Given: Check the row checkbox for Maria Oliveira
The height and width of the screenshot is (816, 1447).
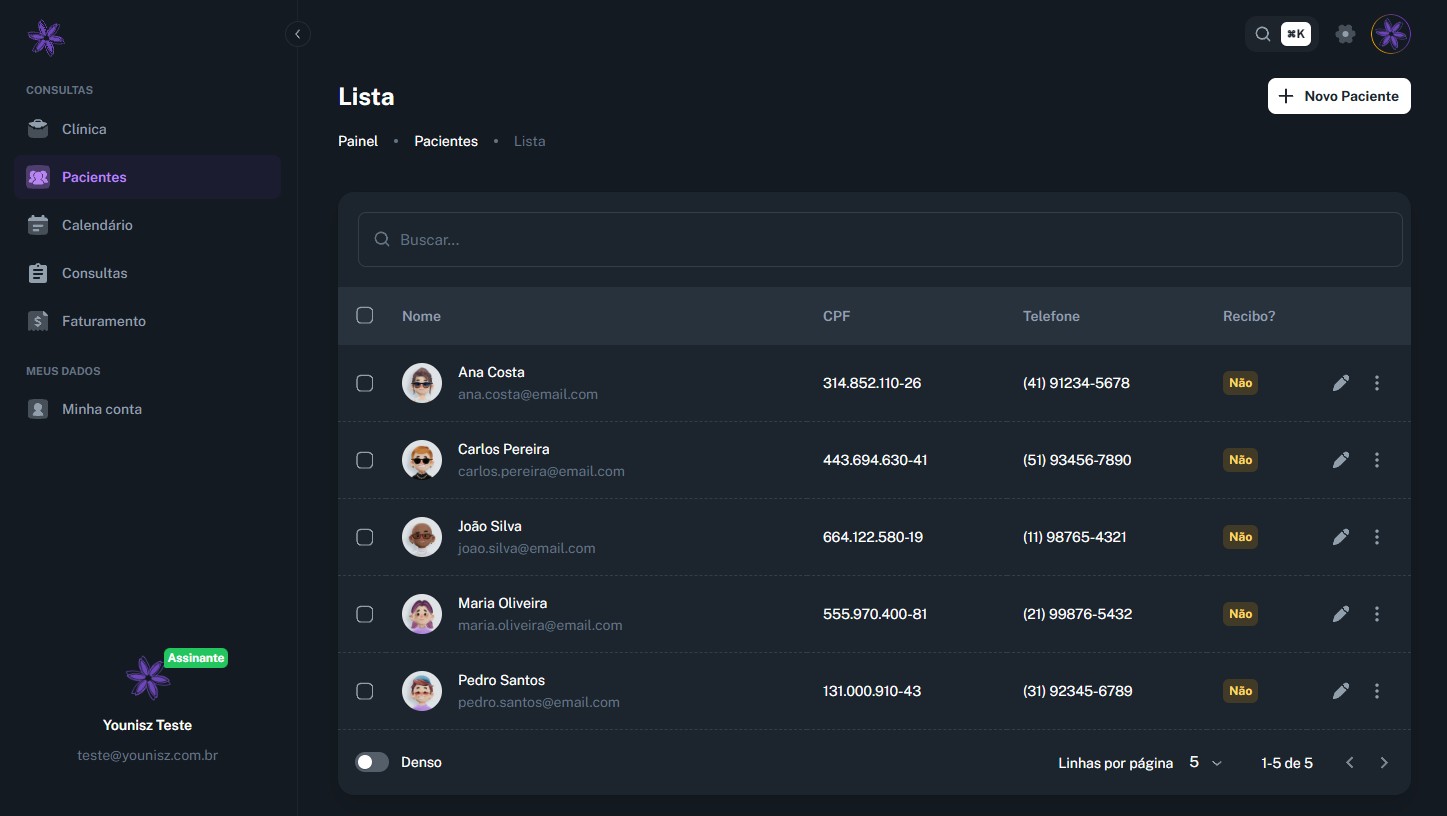Looking at the screenshot, I should point(364,614).
